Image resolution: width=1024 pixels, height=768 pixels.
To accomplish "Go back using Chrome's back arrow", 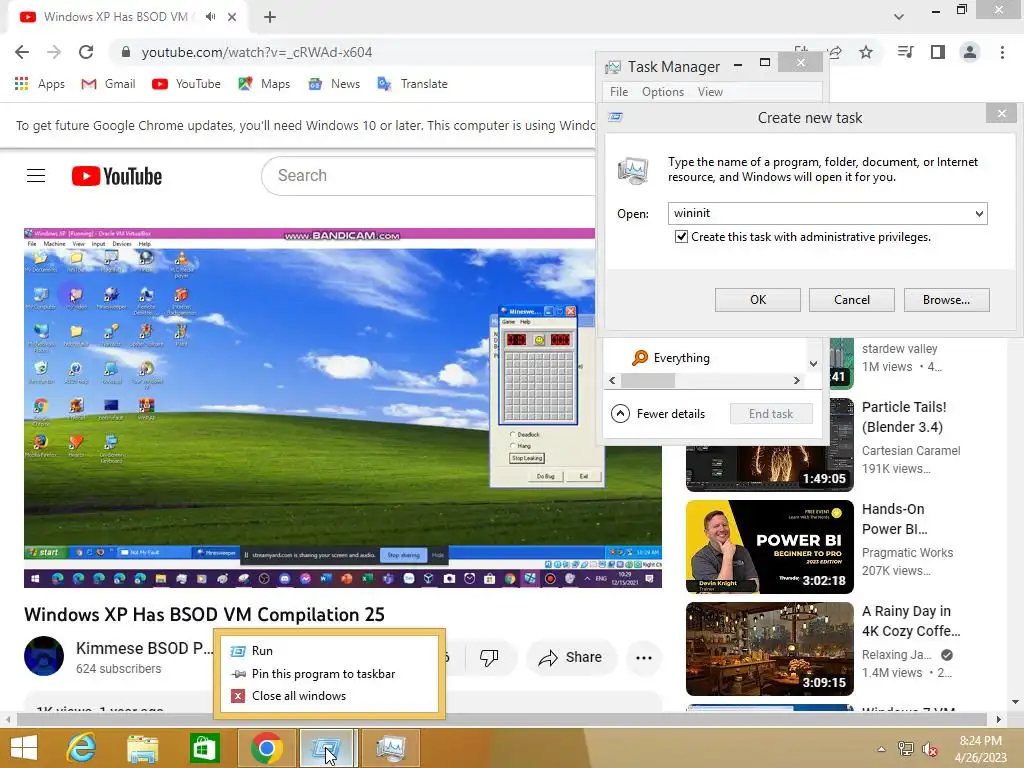I will (22, 52).
